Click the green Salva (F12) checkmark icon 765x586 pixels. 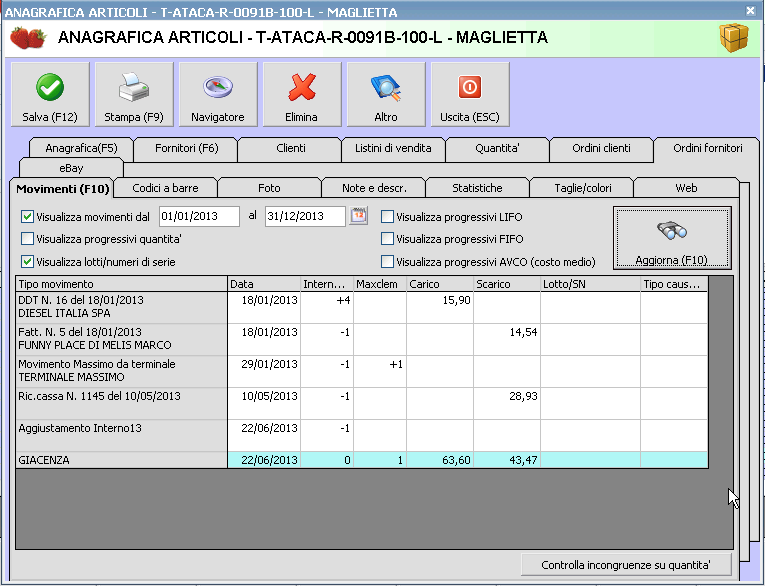tap(49, 88)
